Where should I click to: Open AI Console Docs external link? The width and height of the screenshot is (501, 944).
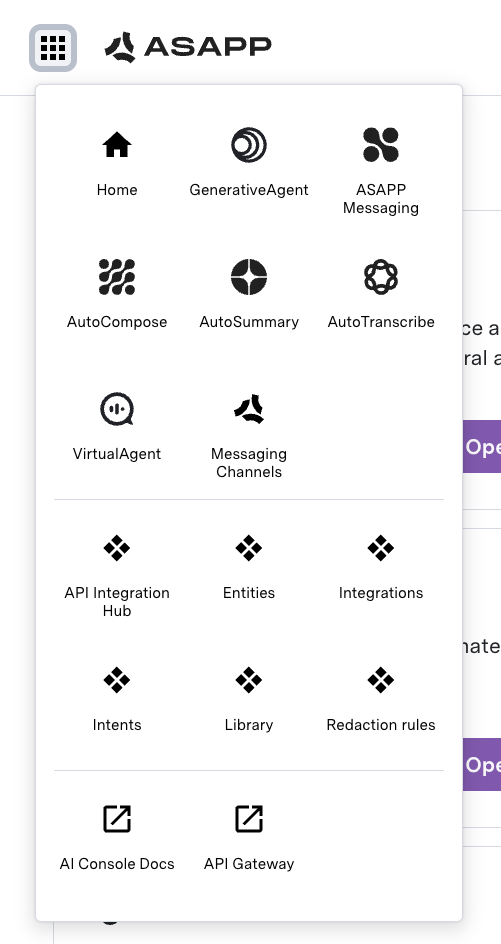tap(117, 838)
